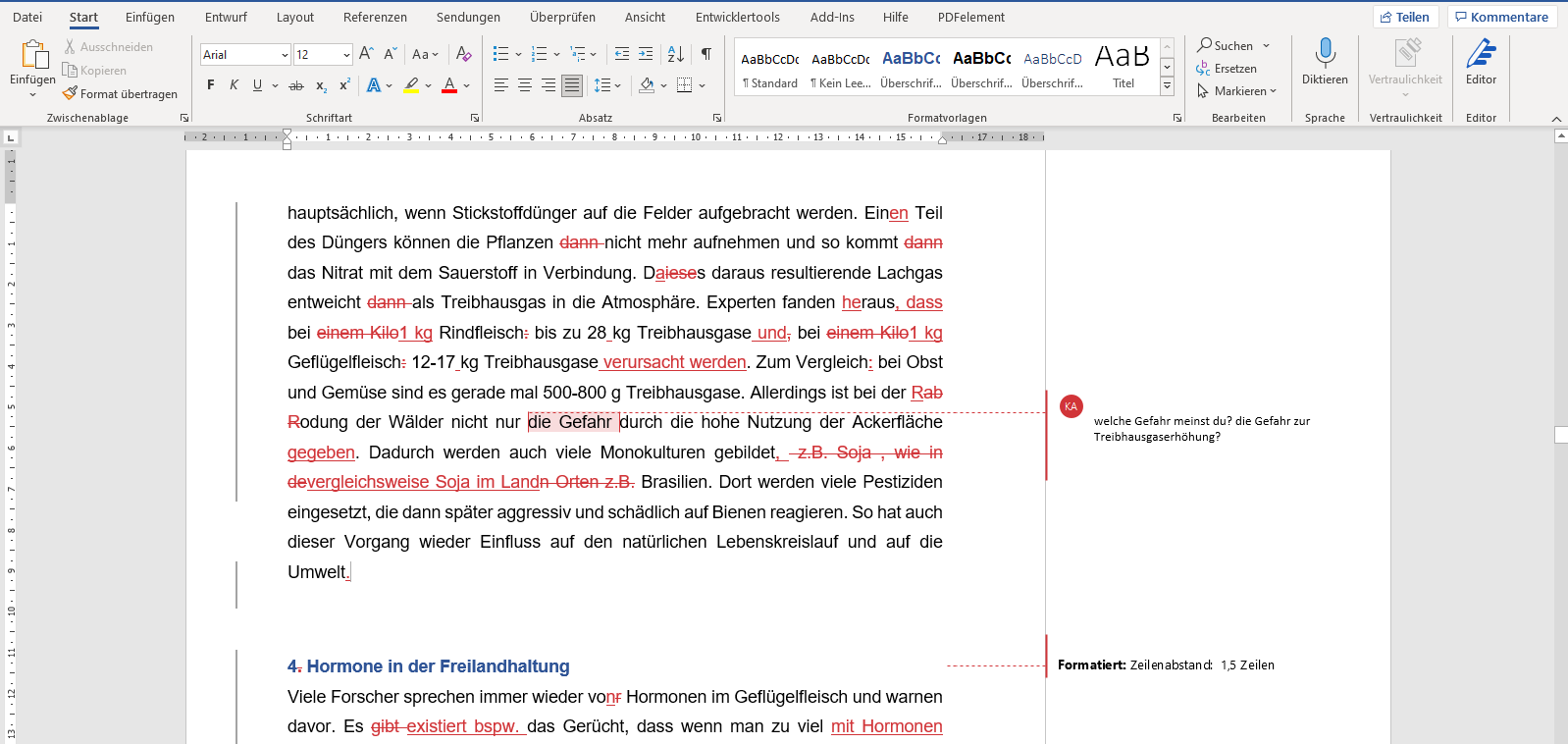Clear all formatting with eraser icon
This screenshot has height=744, width=1568.
(x=464, y=54)
